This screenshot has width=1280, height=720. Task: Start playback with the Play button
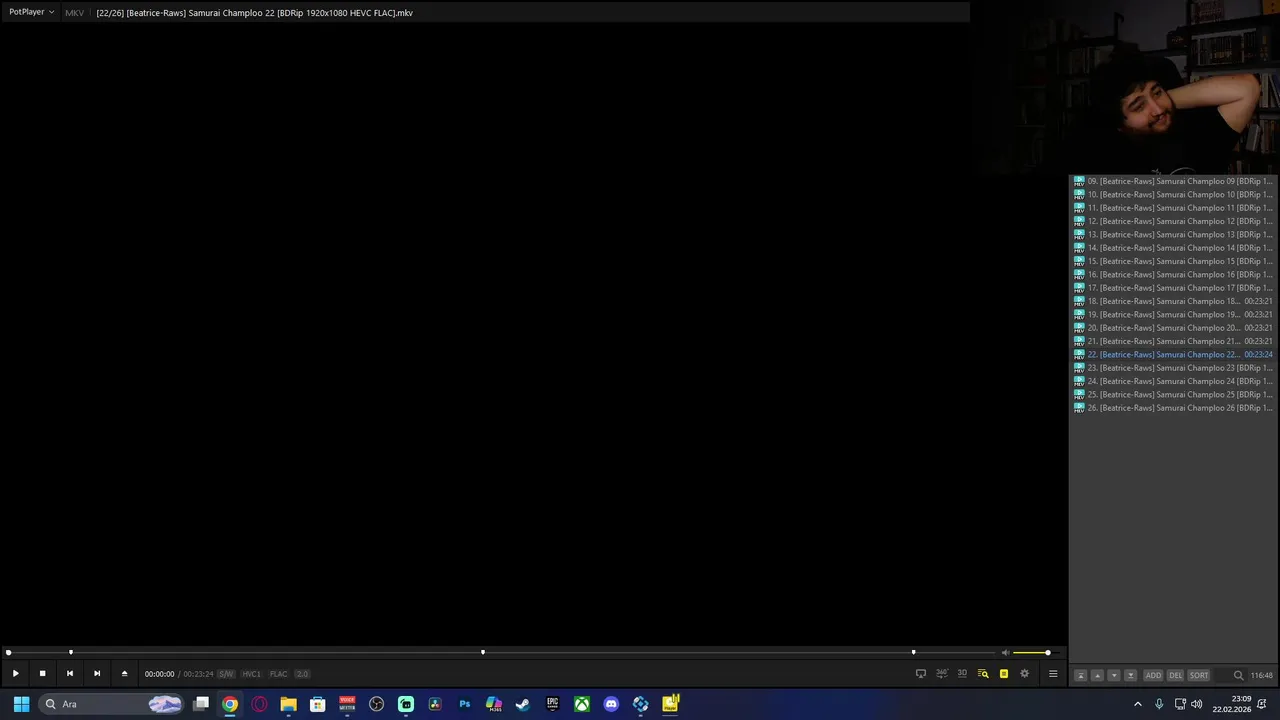[15, 674]
